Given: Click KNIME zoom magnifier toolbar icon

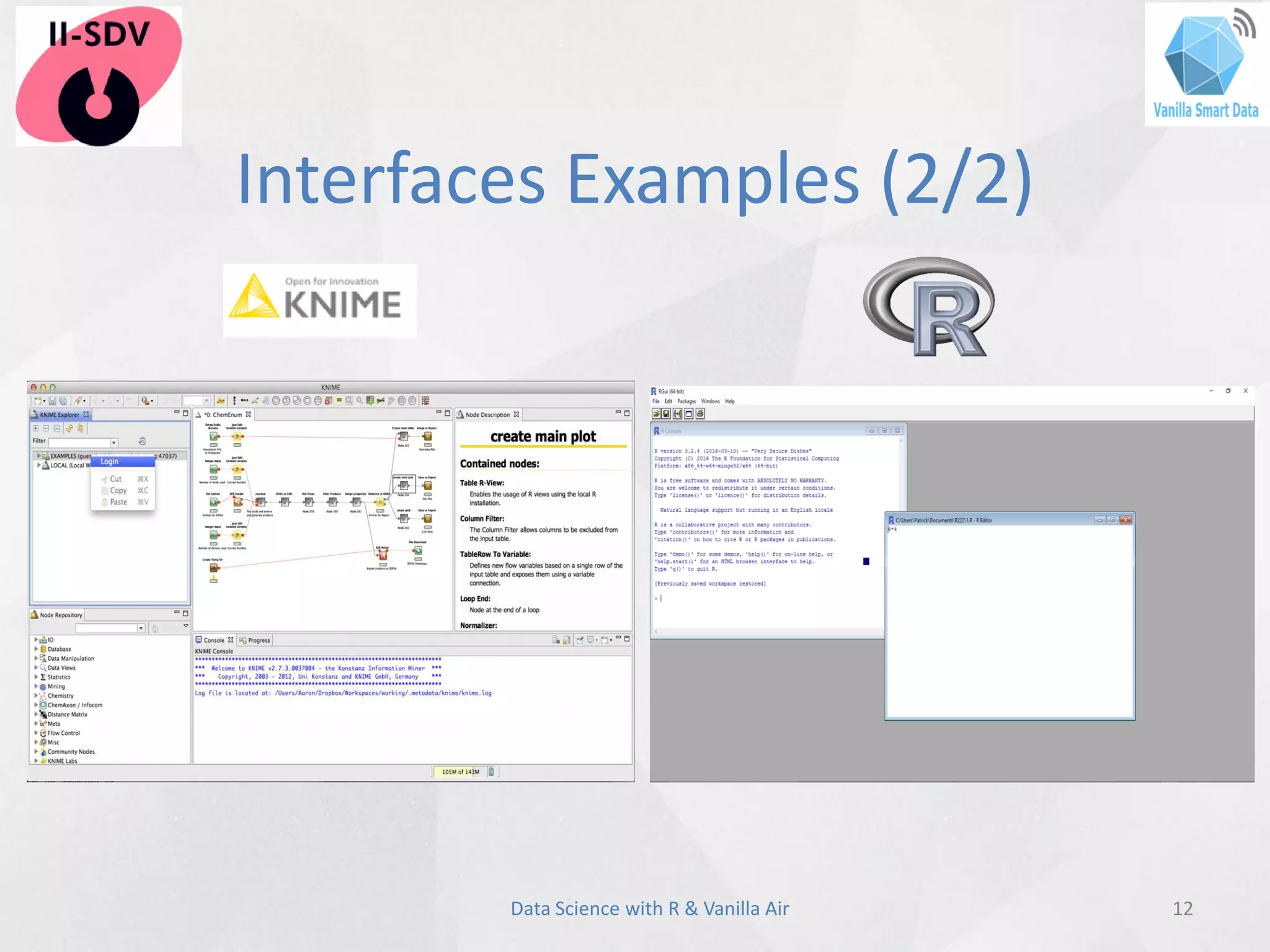Looking at the screenshot, I should [x=359, y=401].
